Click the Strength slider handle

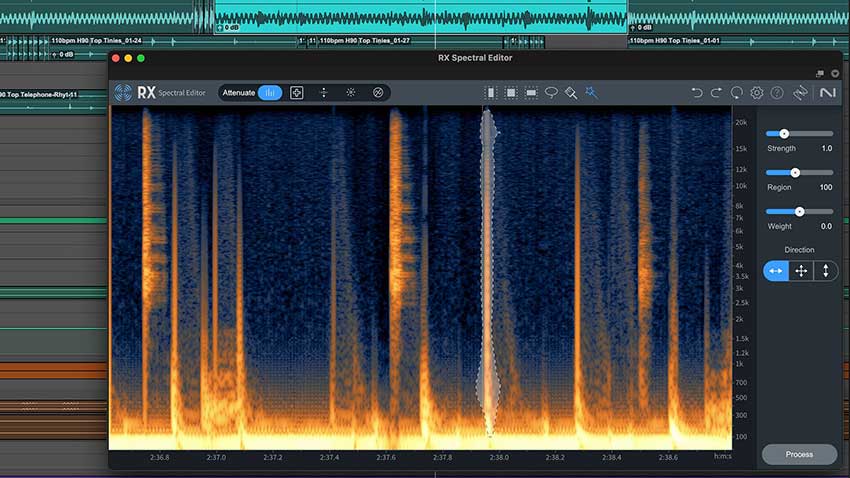click(x=784, y=133)
